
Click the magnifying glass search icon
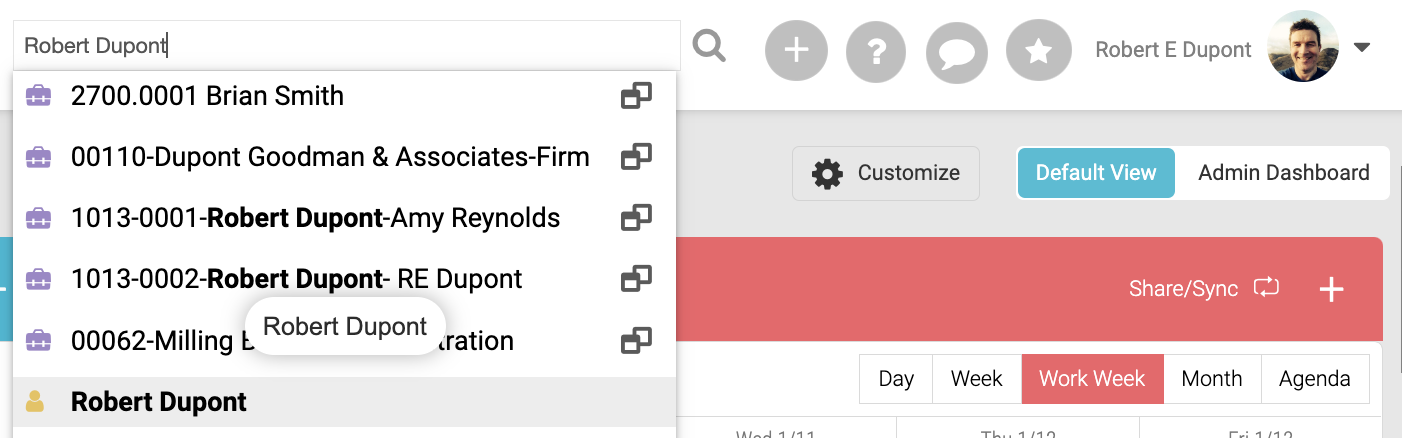709,46
